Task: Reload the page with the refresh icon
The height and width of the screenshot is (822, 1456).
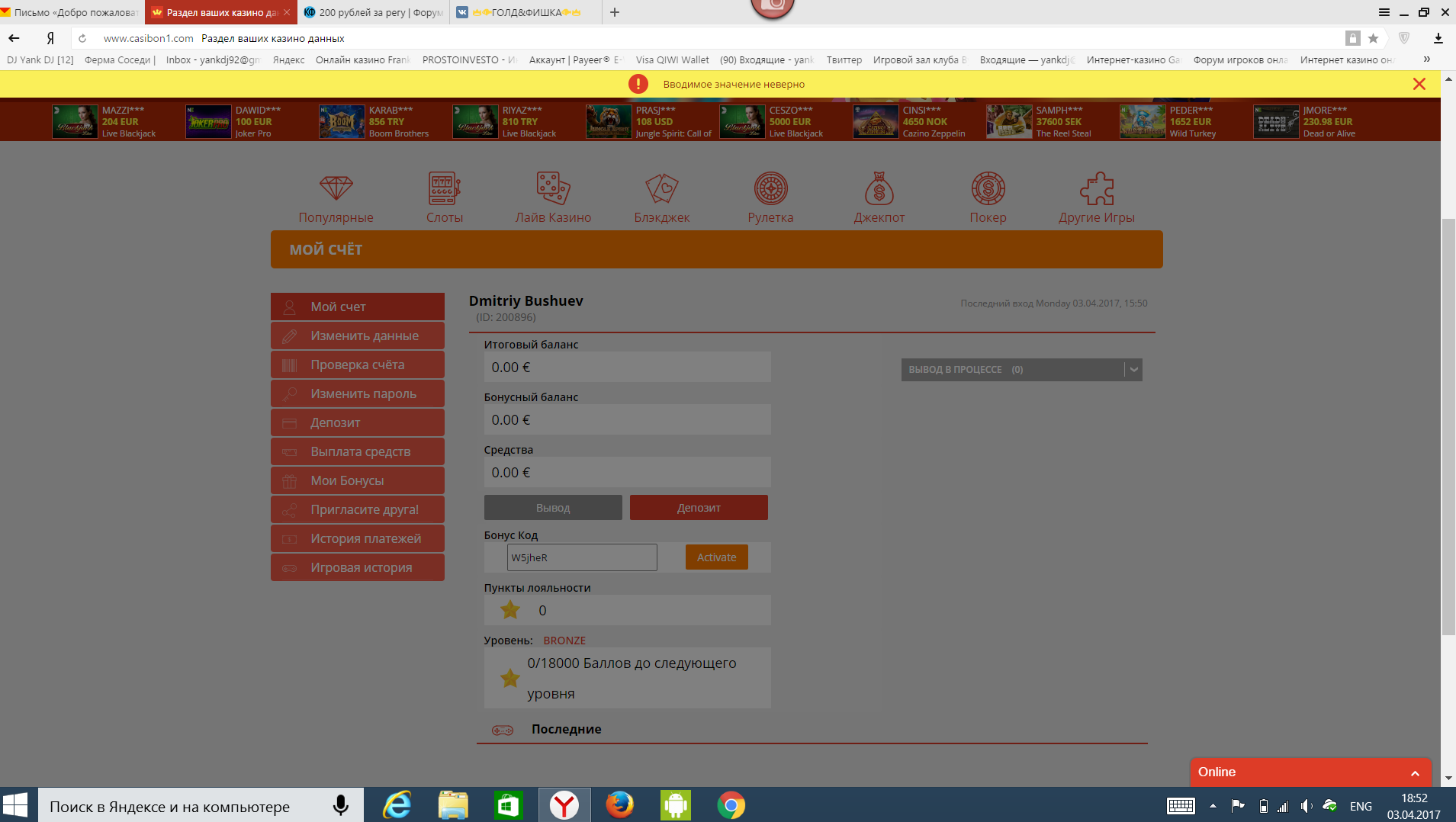Action: click(82, 38)
